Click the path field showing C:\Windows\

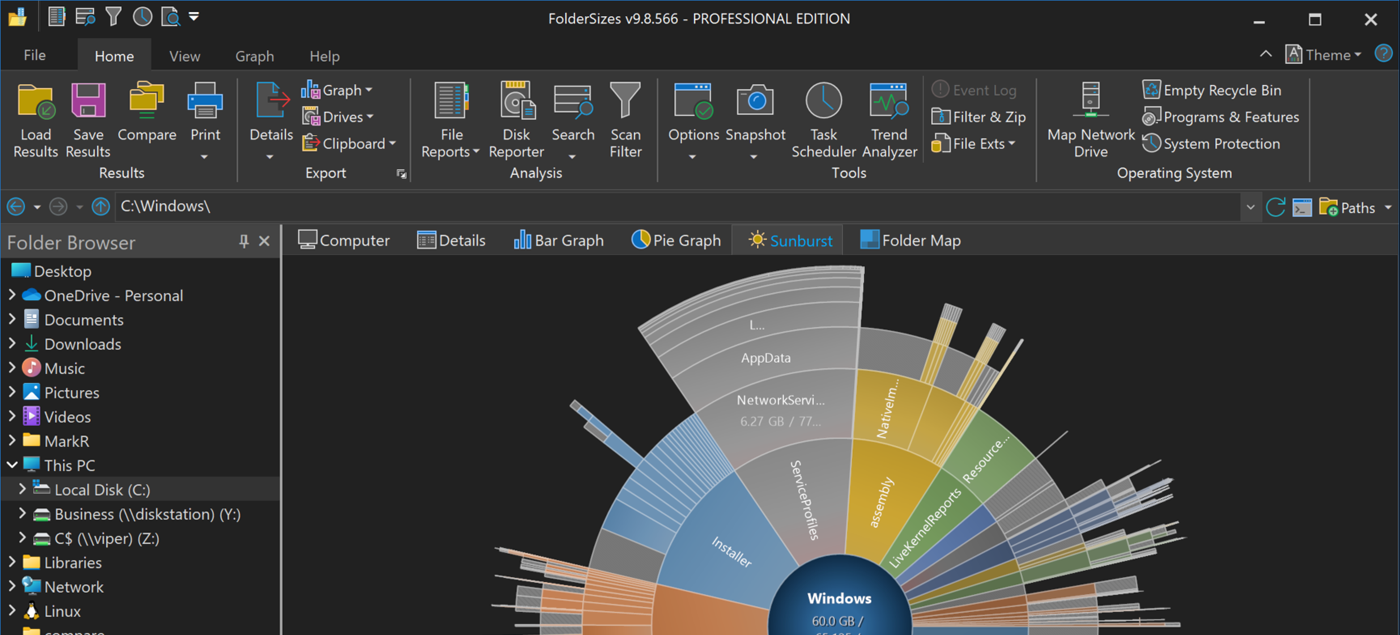[x=678, y=207]
